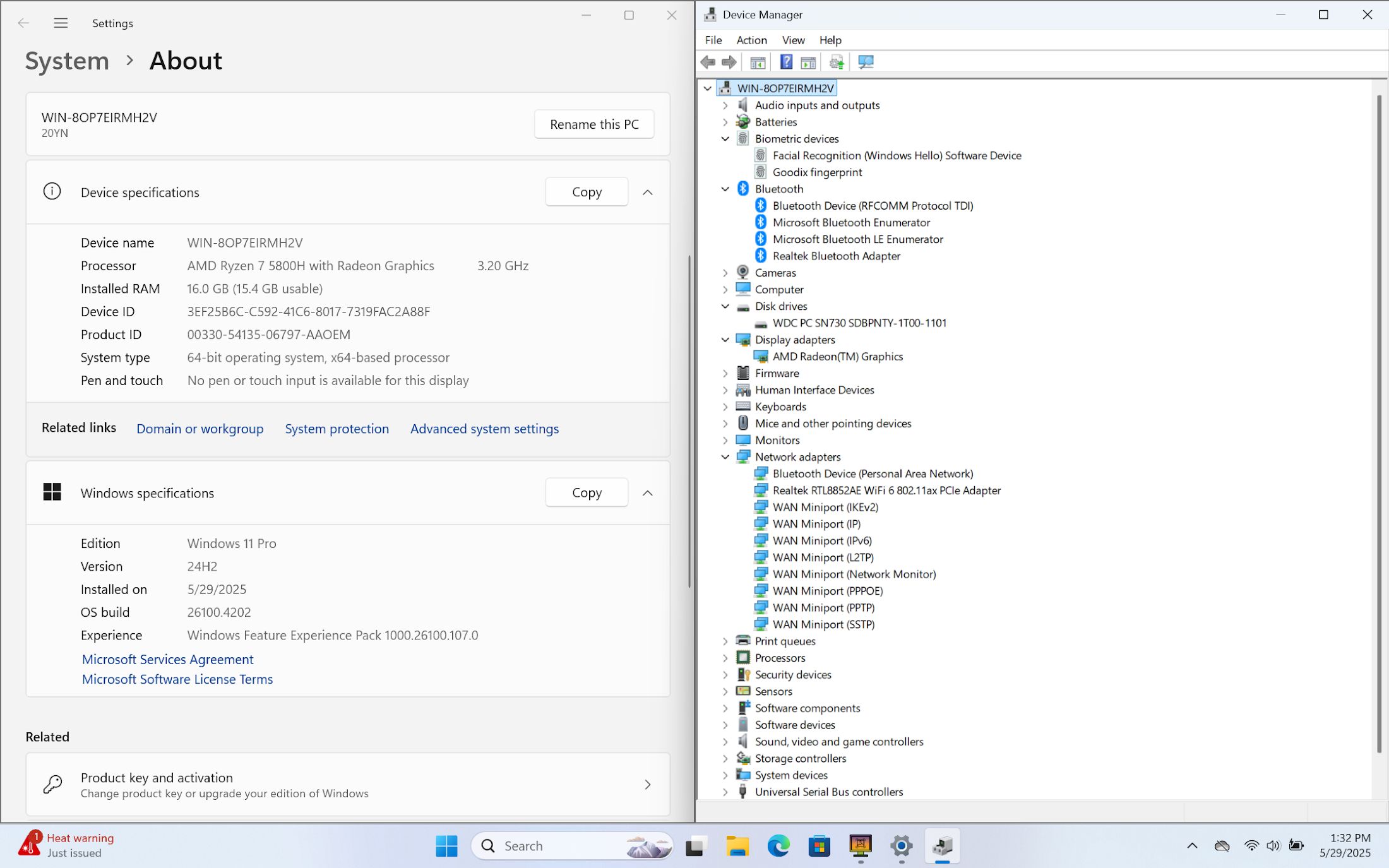Viewport: 1389px width, 868px height.
Task: Collapse Windows specifications section
Action: 647,493
